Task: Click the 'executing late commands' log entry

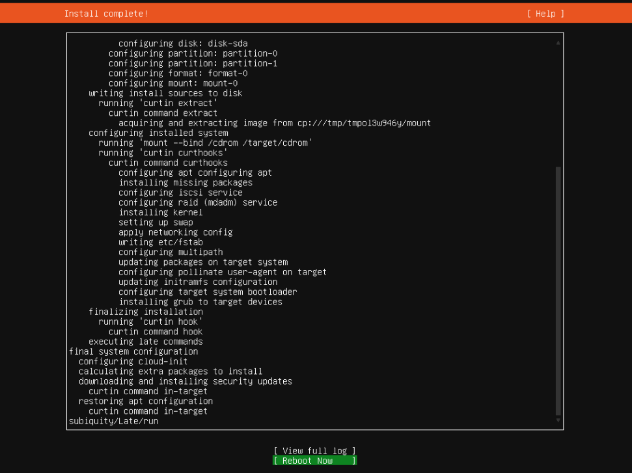Action: [x=148, y=341]
